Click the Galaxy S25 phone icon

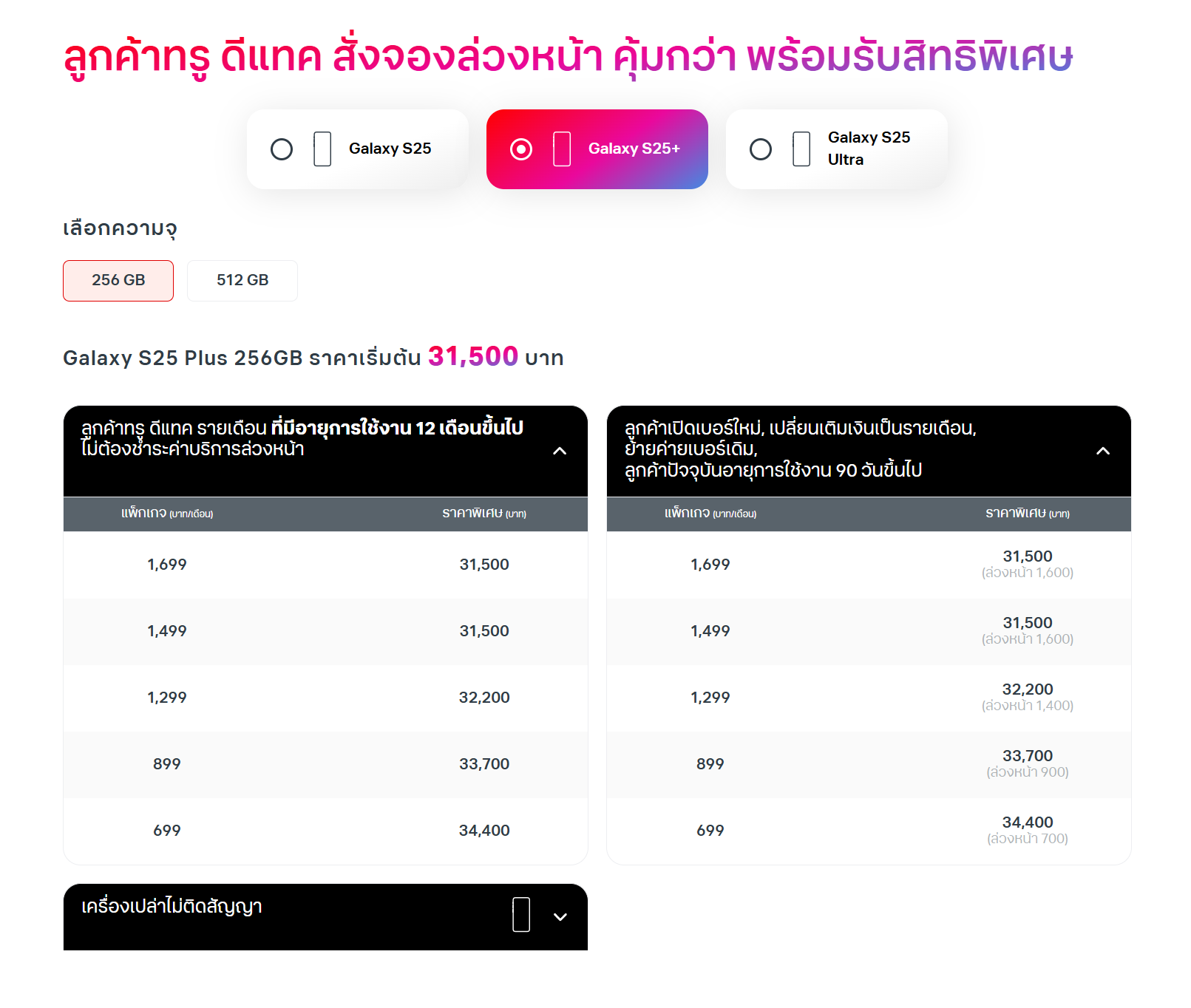pyautogui.click(x=322, y=149)
